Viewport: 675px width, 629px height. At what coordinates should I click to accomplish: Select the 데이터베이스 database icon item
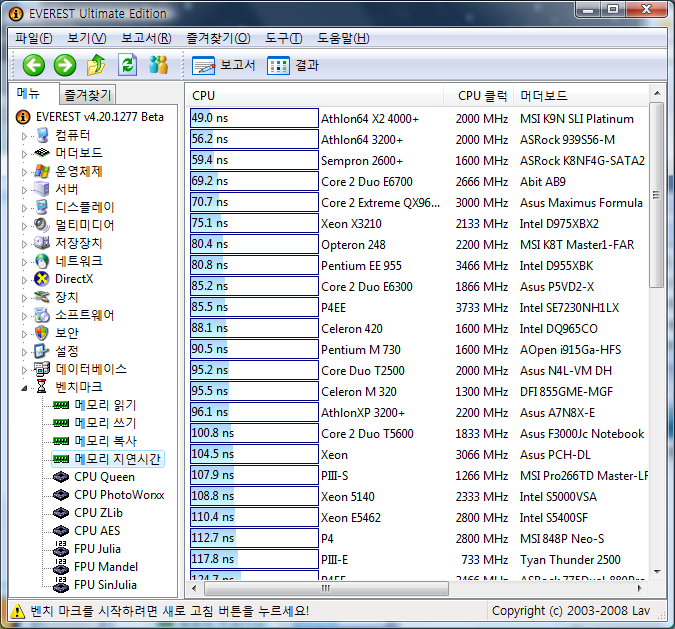tap(42, 369)
